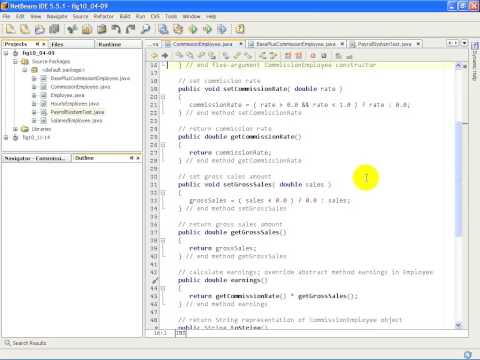Click the Debug Main Project icon
This screenshot has height=360, width=480.
(207, 29)
